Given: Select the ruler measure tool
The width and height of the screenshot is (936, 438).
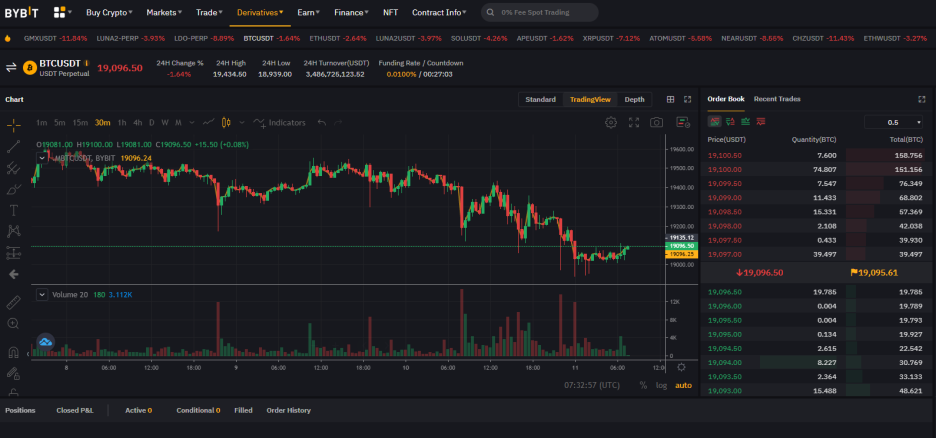Looking at the screenshot, I should point(13,303).
